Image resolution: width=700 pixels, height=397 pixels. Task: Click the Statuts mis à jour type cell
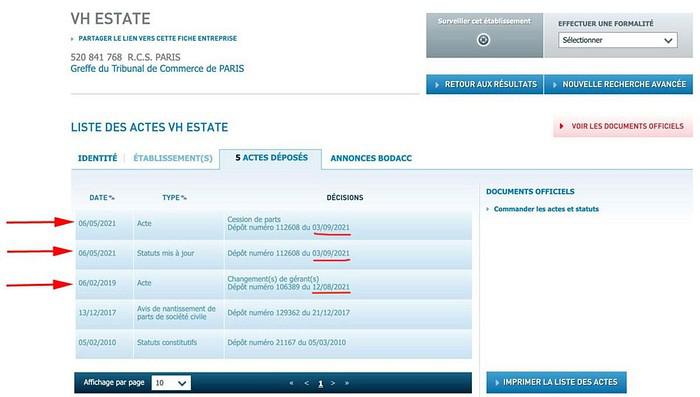165,253
